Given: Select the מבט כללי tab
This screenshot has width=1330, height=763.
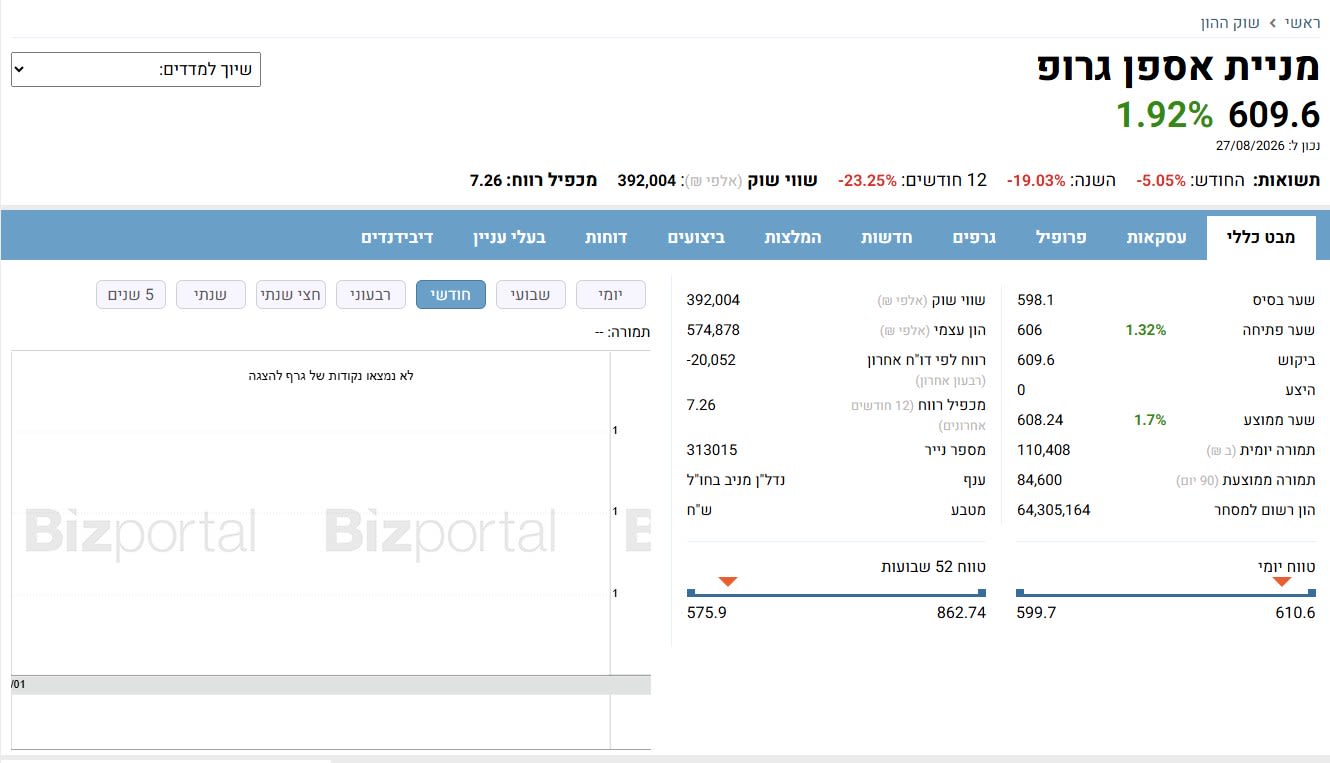Looking at the screenshot, I should pos(1260,238).
